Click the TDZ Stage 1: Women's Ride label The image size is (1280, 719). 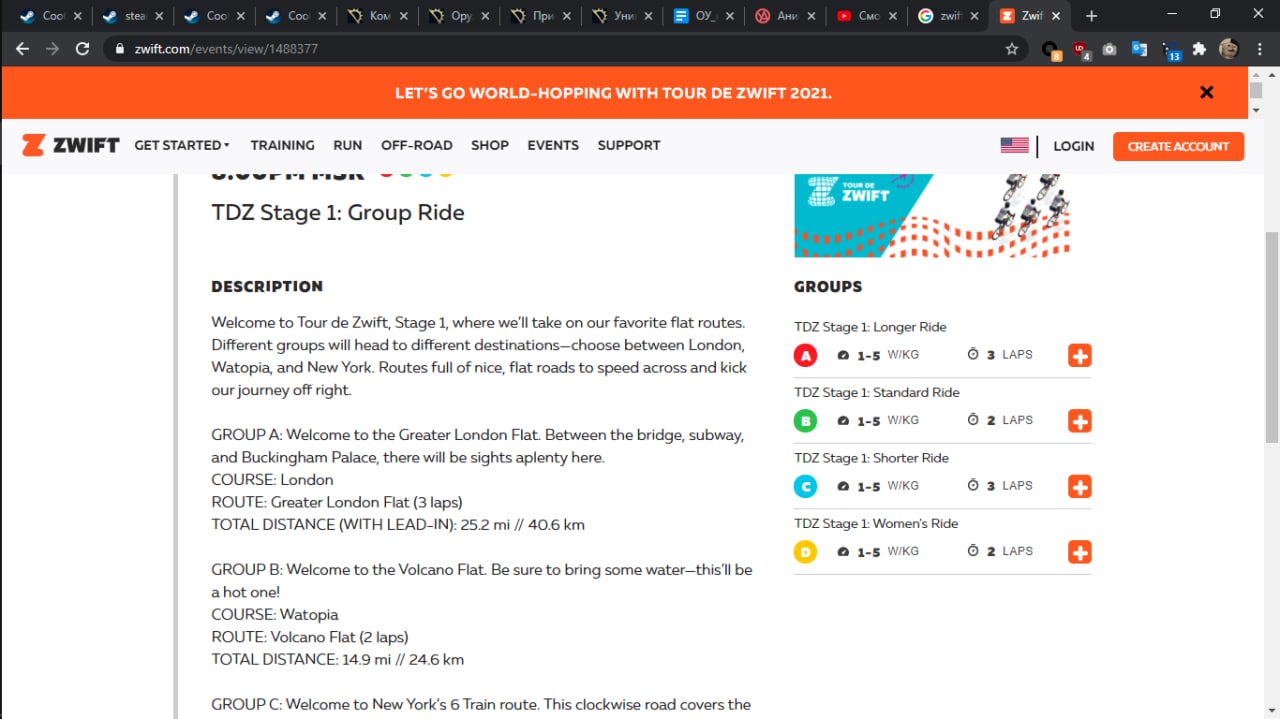click(876, 523)
